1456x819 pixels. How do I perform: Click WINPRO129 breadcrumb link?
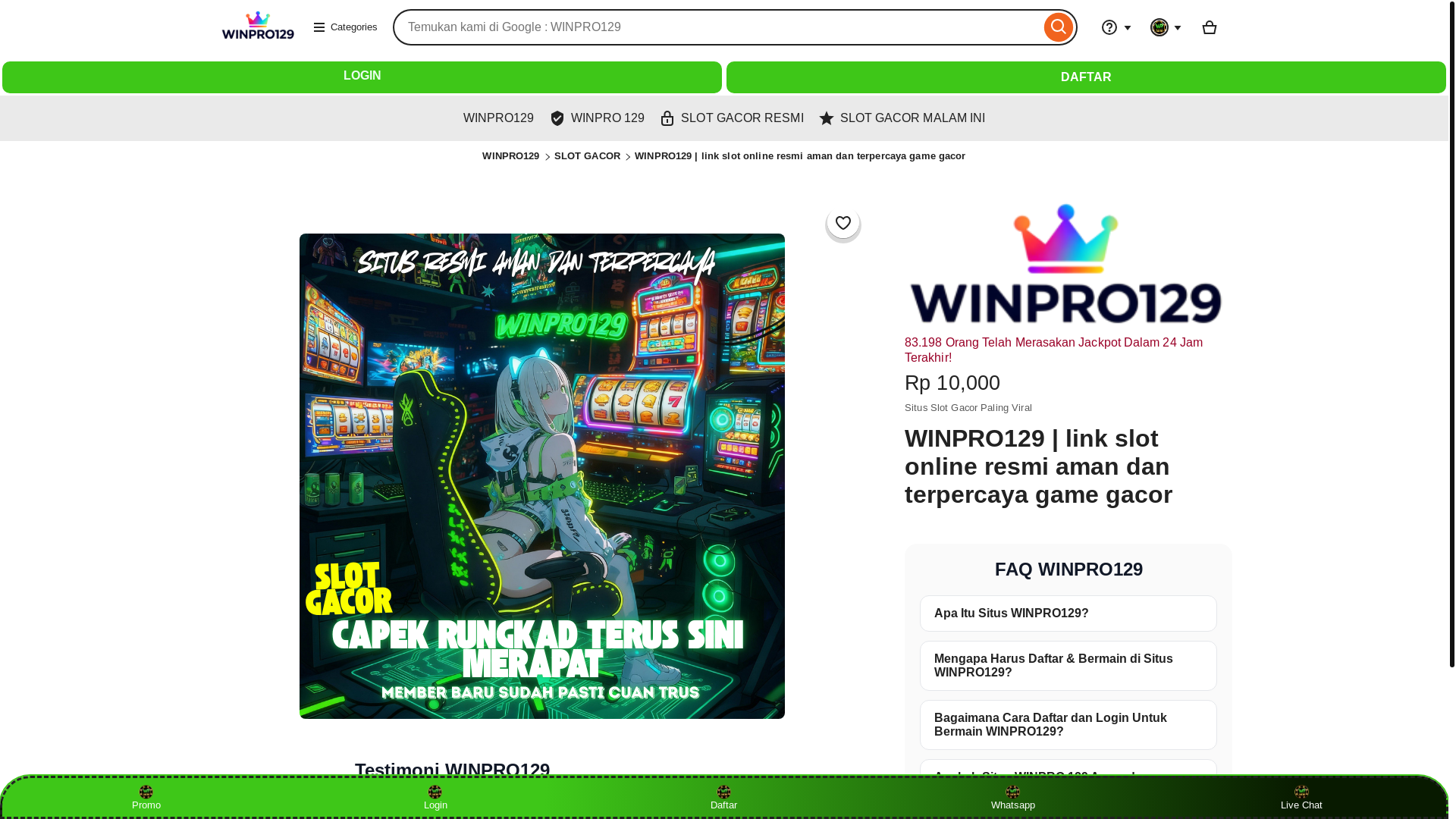(510, 156)
